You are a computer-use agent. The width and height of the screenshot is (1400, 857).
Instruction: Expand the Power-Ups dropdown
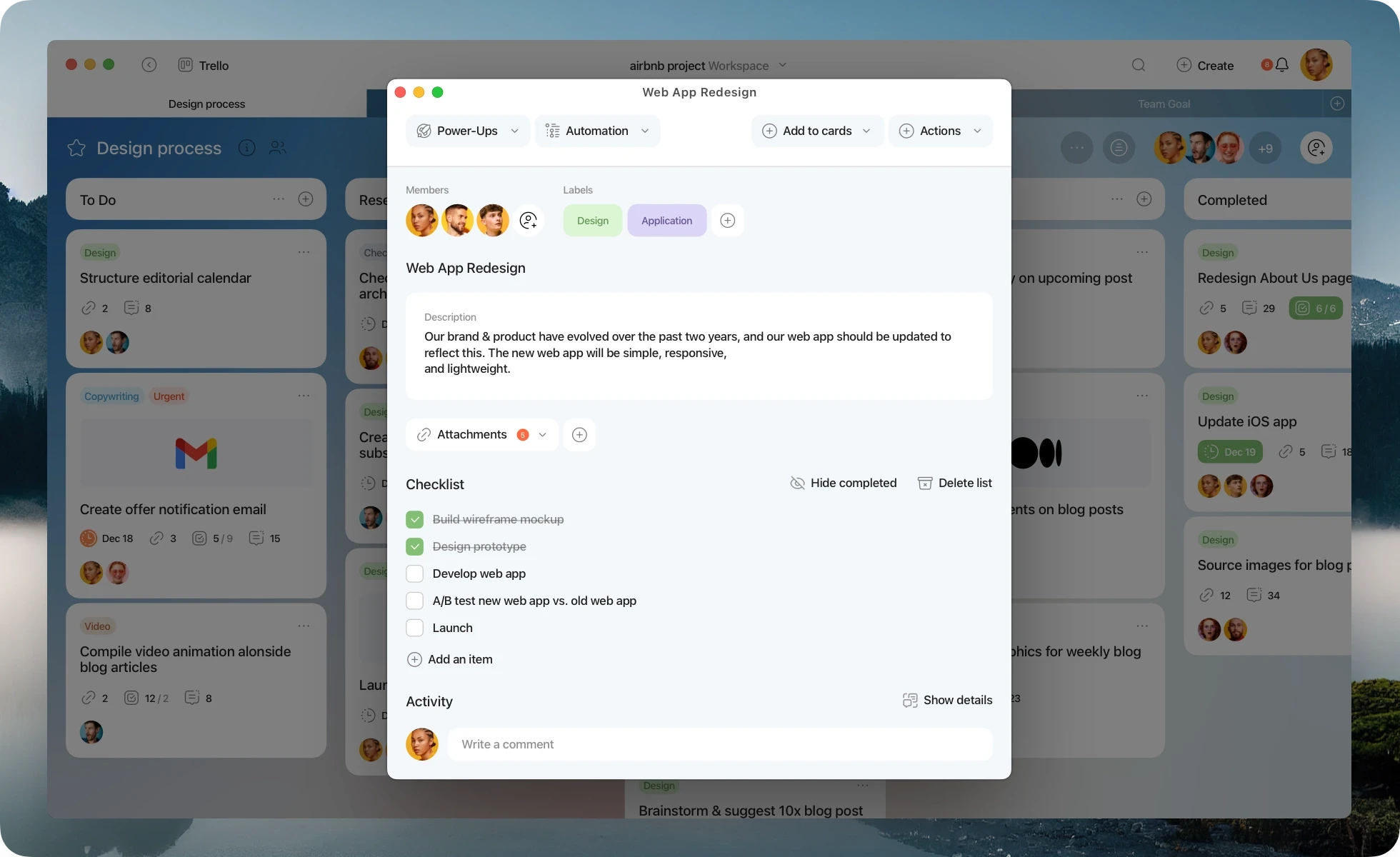point(468,131)
